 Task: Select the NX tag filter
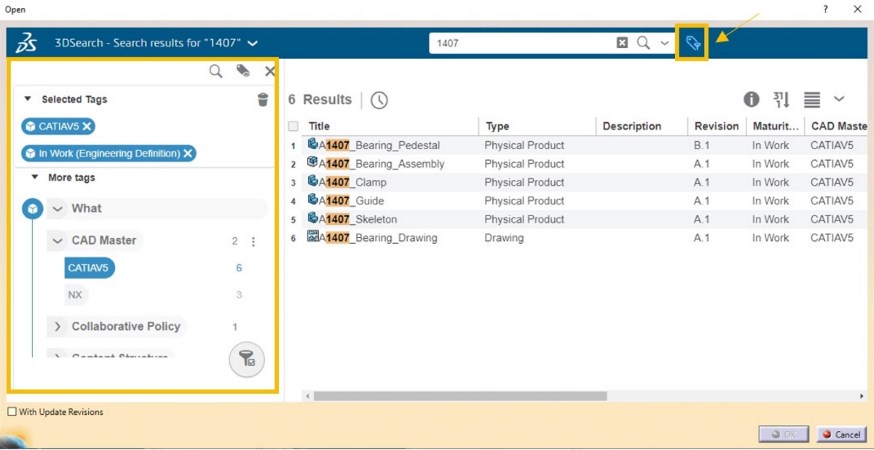point(75,295)
